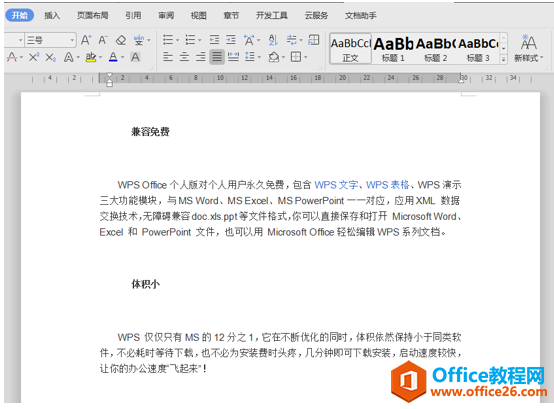Image resolution: width=554 pixels, height=409 pixels.
Task: Expand the styles gallery list
Action: click(504, 59)
